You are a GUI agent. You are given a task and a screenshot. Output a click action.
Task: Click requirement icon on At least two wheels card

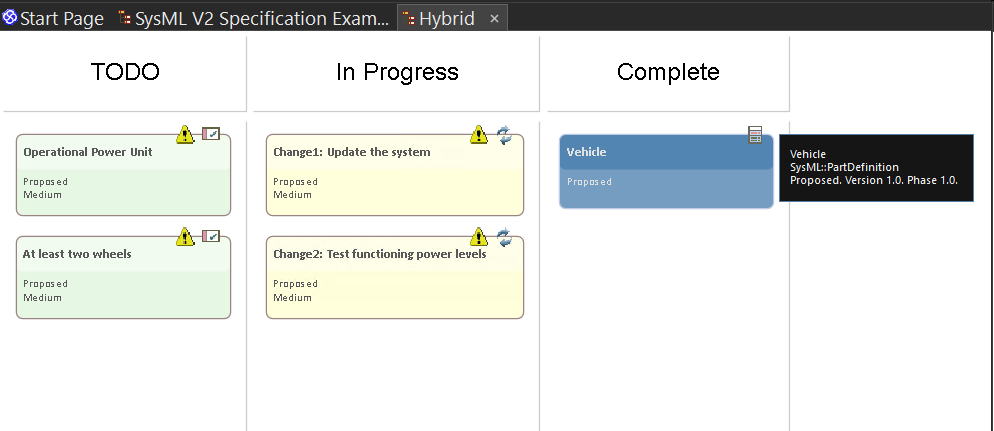click(x=211, y=236)
